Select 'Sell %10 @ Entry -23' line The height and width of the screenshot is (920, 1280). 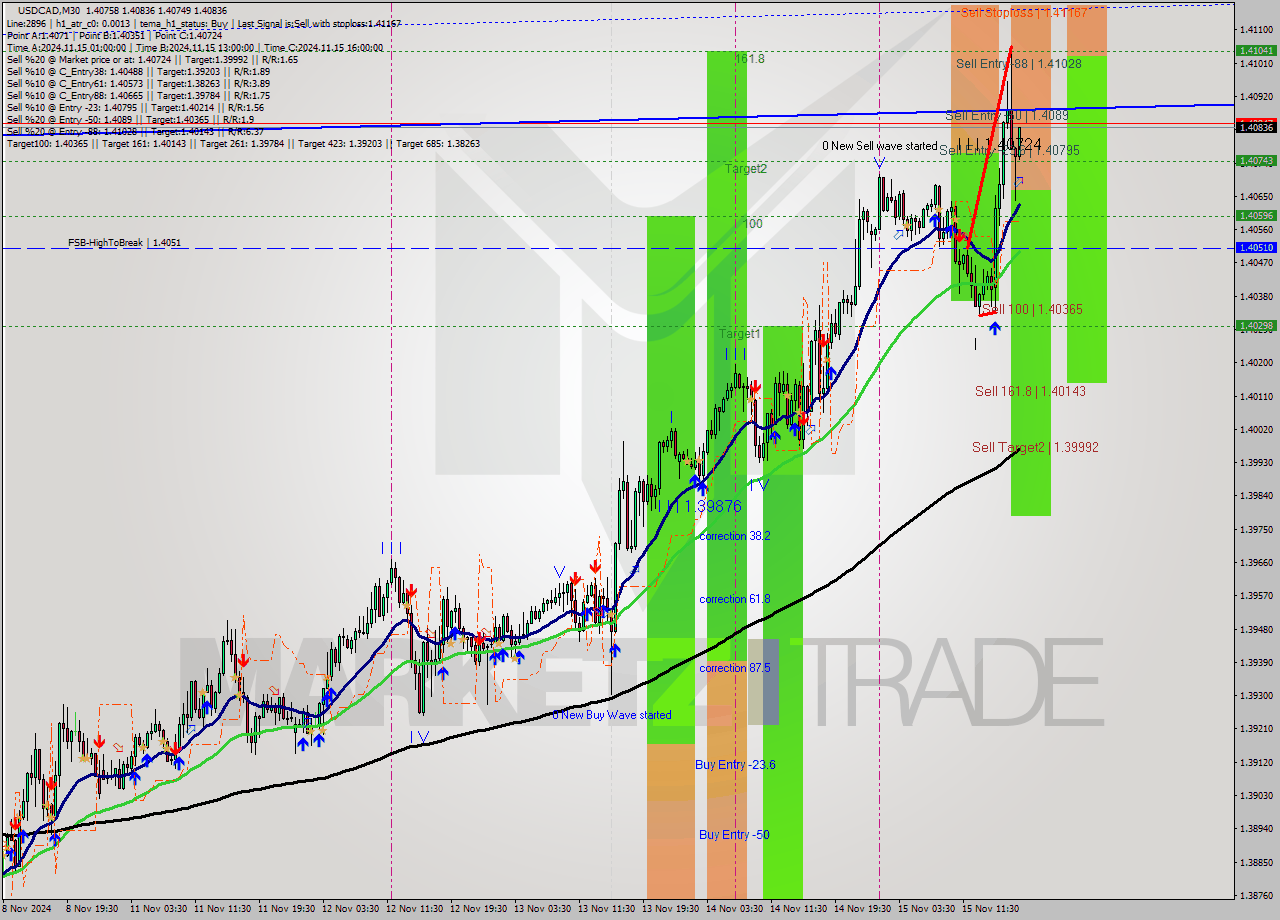135,107
